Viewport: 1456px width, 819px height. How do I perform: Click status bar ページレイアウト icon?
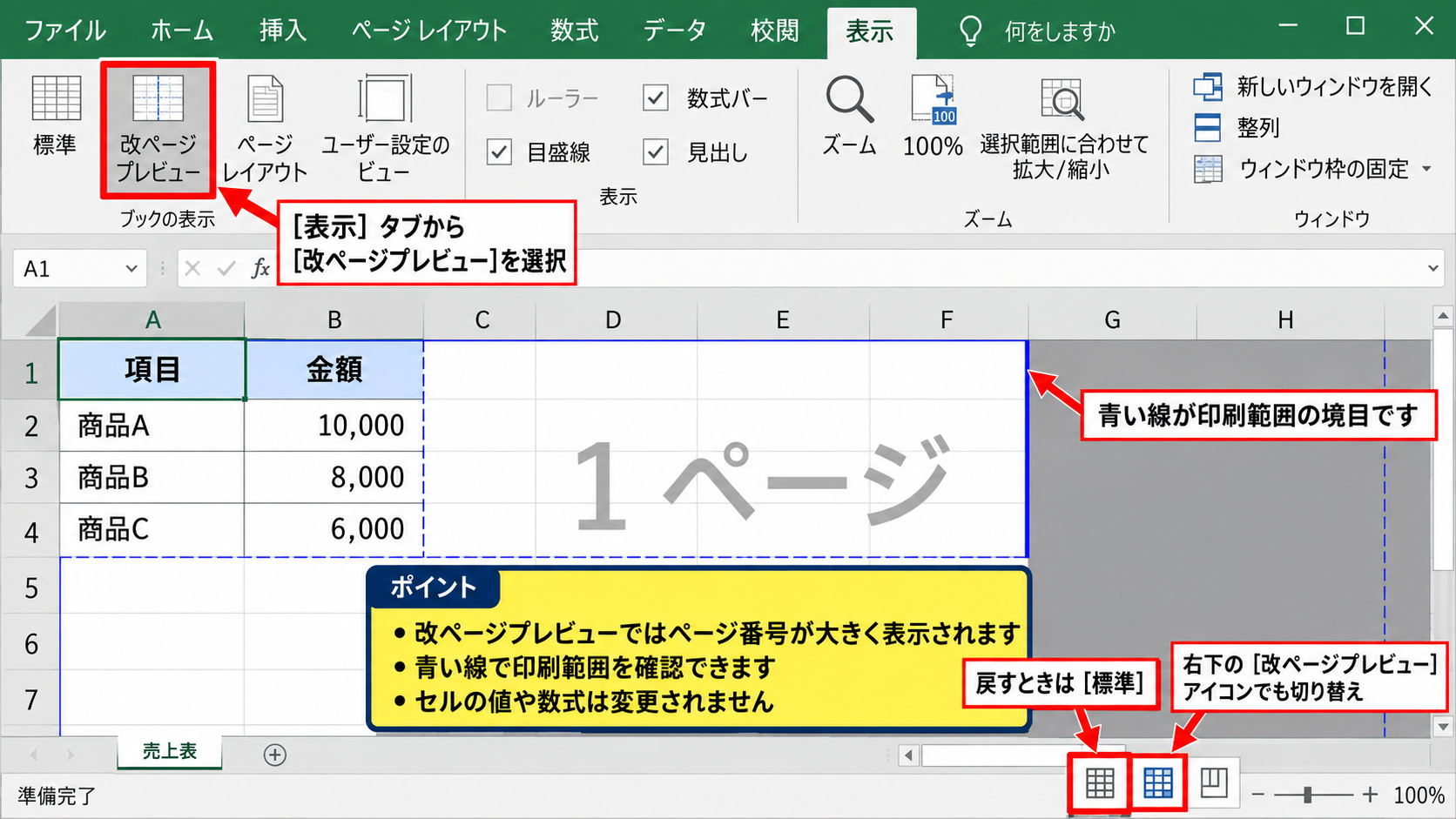pyautogui.click(x=1214, y=783)
